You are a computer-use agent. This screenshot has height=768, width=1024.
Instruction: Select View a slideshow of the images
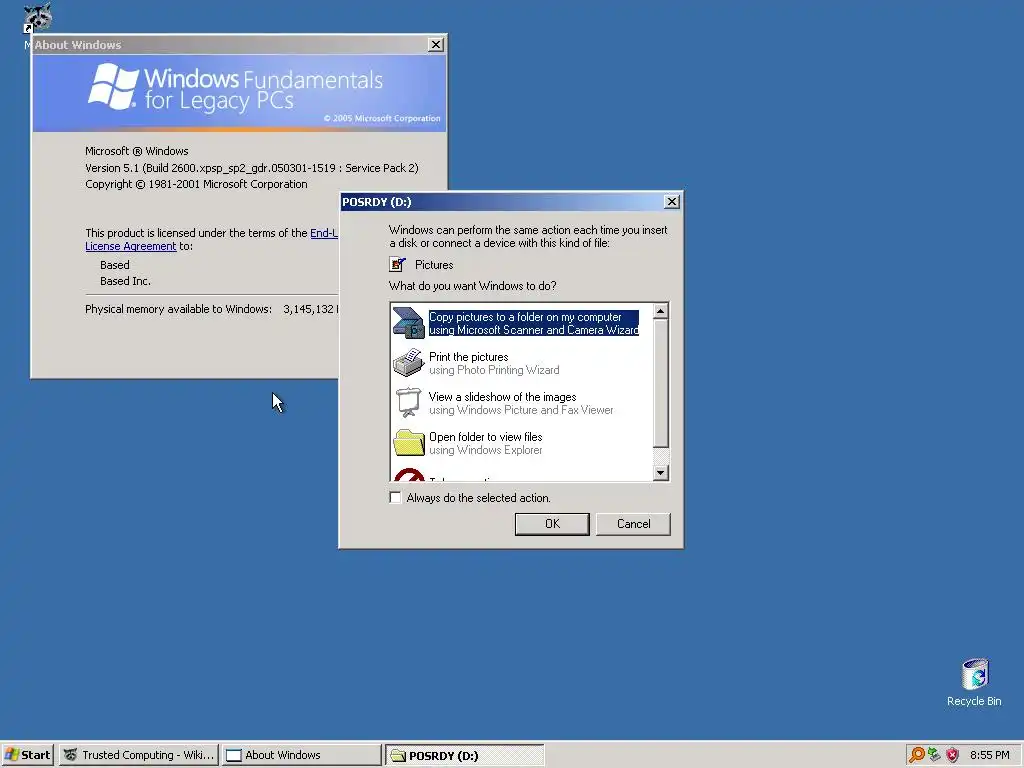coord(520,403)
